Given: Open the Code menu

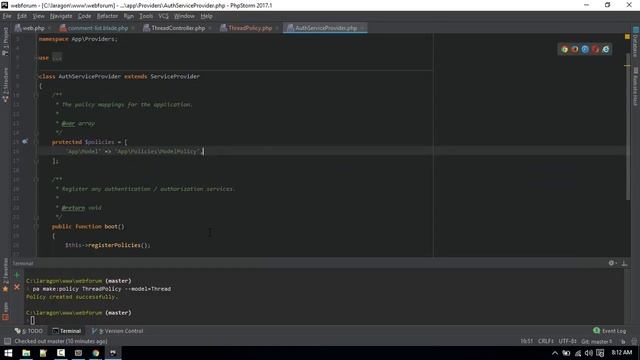Looking at the screenshot, I should click(x=84, y=16).
